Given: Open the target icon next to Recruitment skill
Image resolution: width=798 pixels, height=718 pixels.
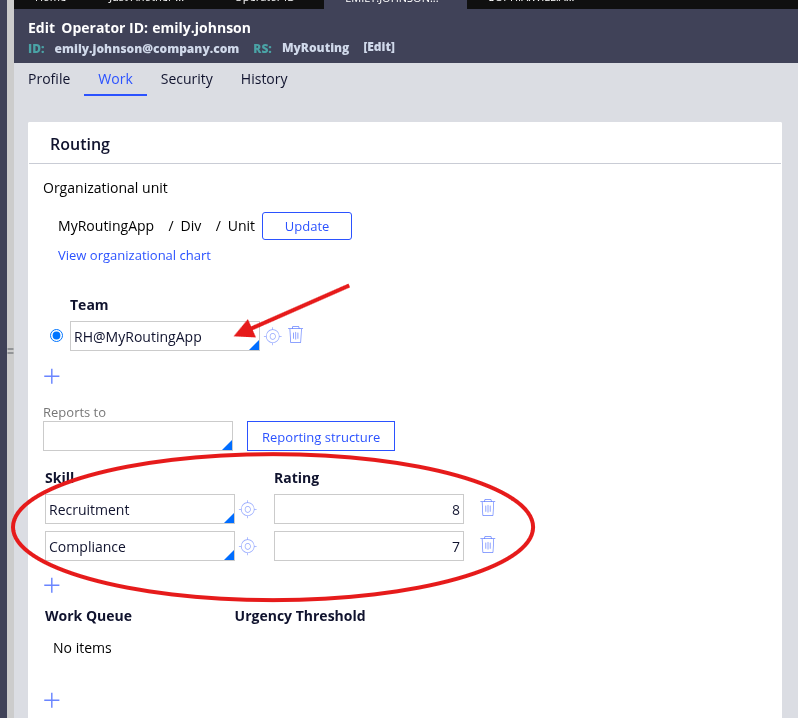Looking at the screenshot, I should tap(248, 509).
